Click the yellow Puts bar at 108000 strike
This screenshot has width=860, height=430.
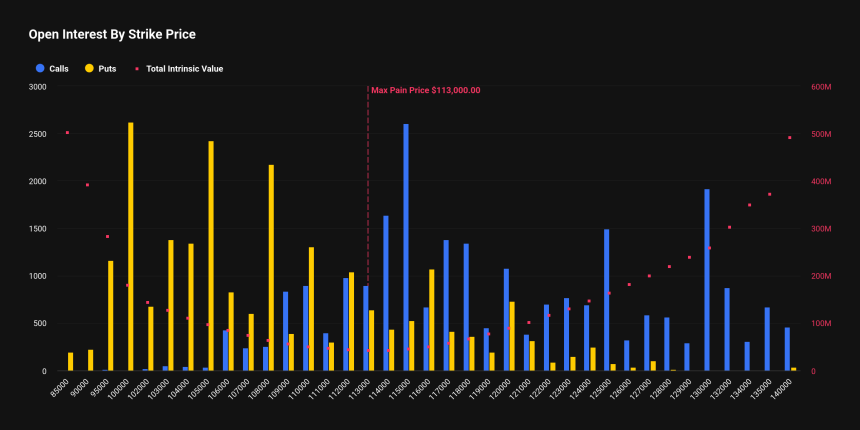(x=271, y=270)
